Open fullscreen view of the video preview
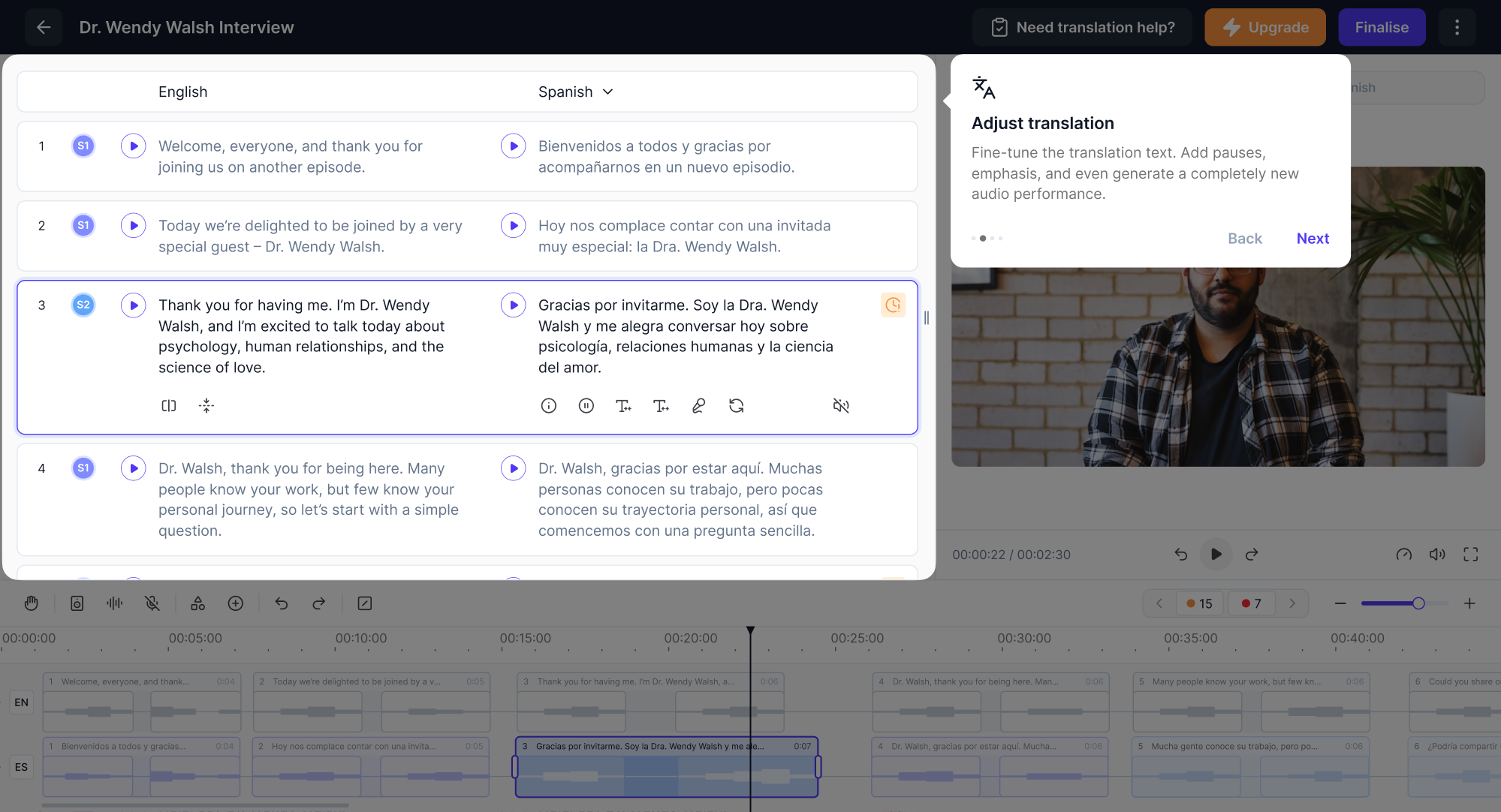The width and height of the screenshot is (1501, 812). pos(1471,554)
